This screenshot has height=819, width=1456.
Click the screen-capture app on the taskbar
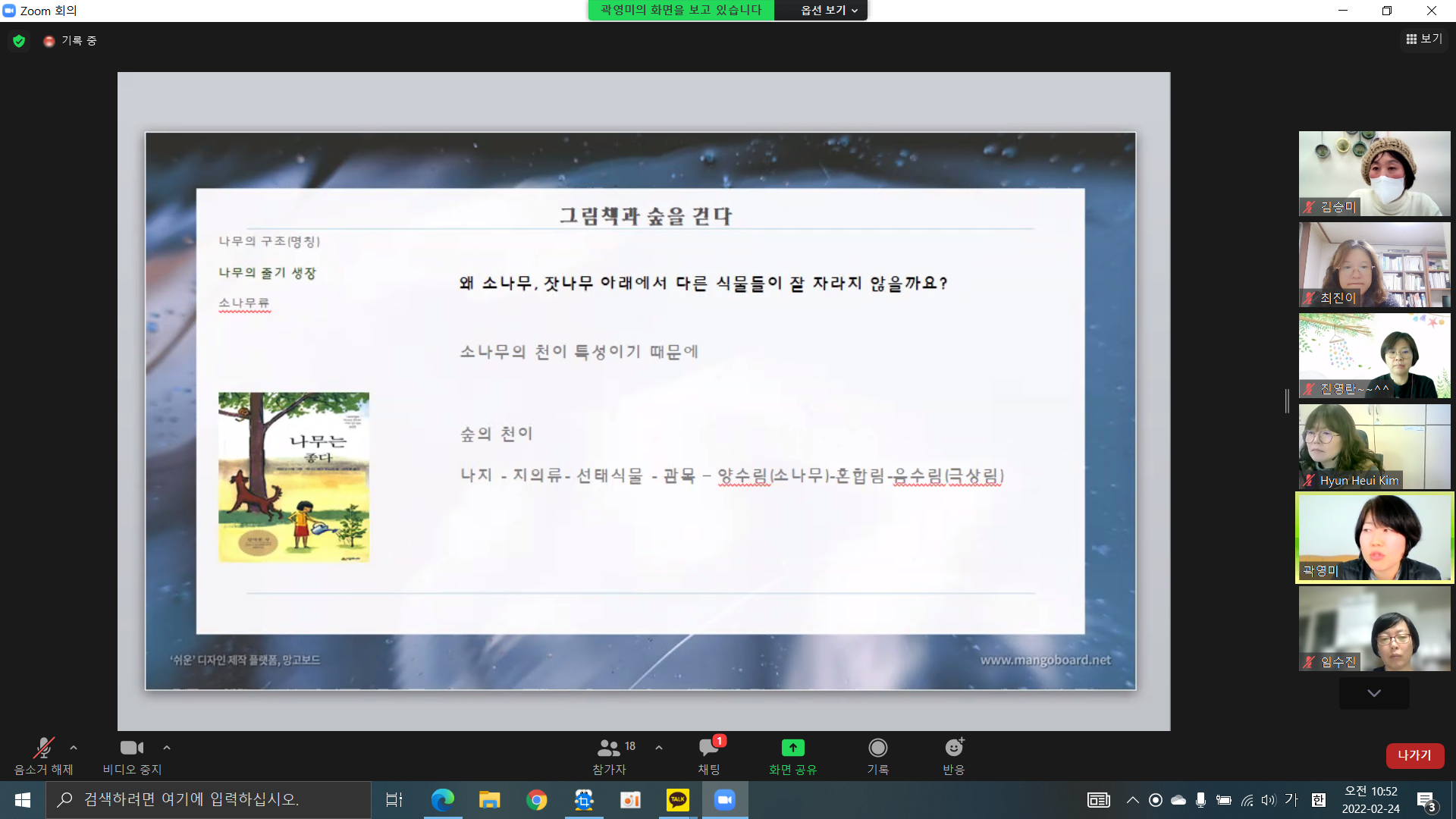pyautogui.click(x=583, y=800)
